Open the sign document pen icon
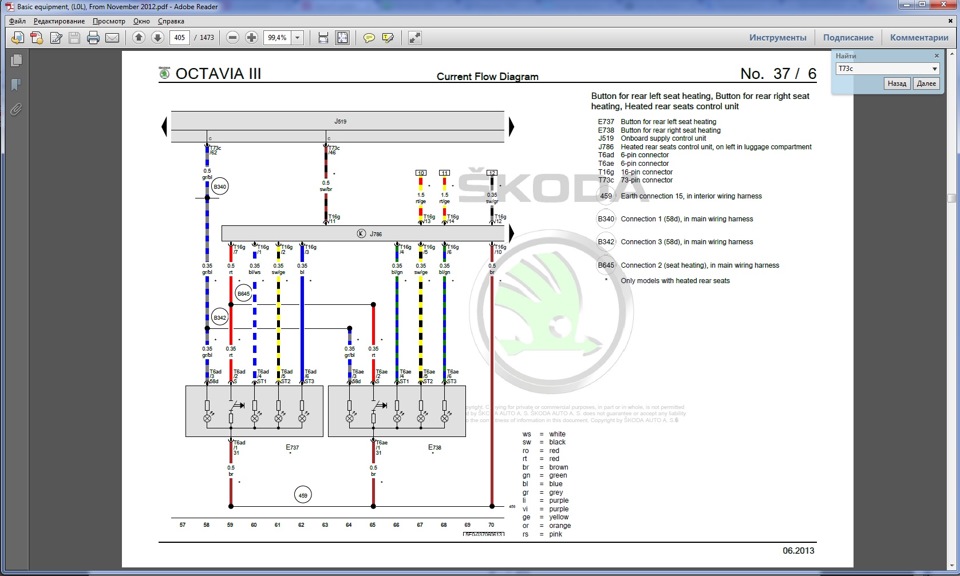The image size is (960, 576). [56, 38]
